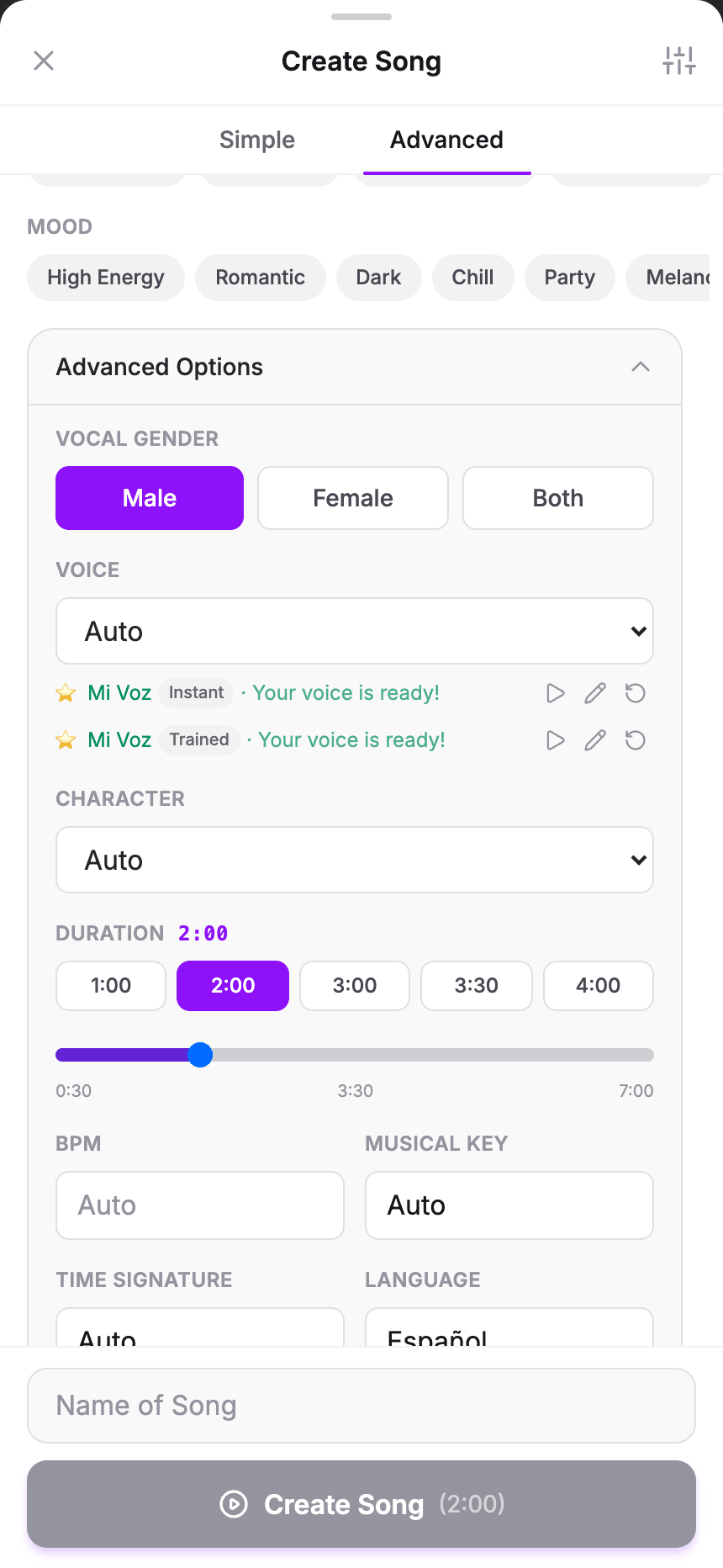Click the duration slider handle
The width and height of the screenshot is (723, 1568).
pyautogui.click(x=200, y=1055)
